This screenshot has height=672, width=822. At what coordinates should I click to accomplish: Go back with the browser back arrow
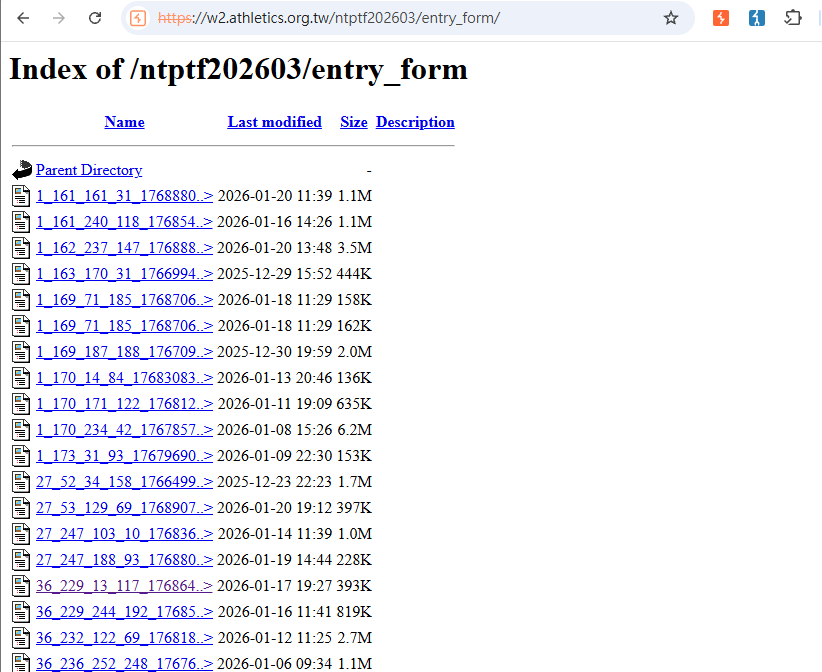tap(23, 18)
